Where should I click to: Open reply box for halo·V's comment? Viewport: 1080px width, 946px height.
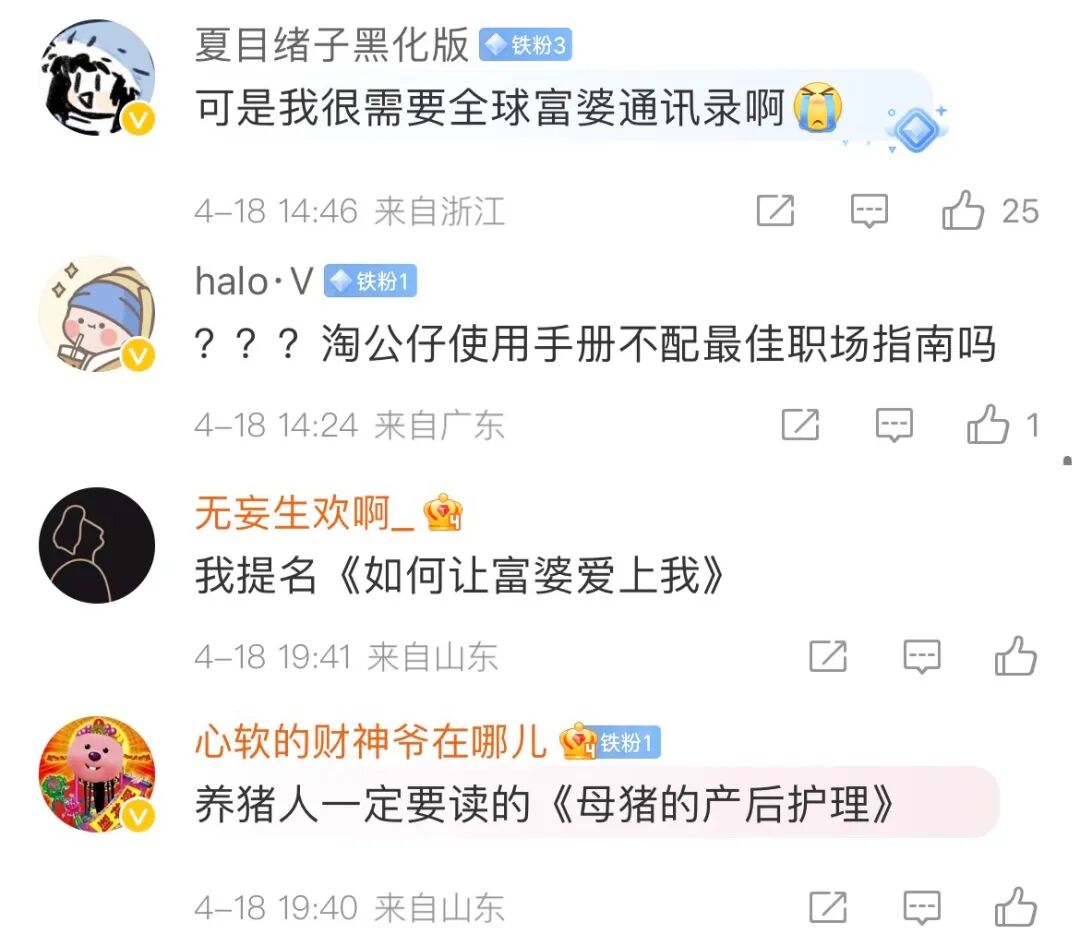click(x=894, y=424)
